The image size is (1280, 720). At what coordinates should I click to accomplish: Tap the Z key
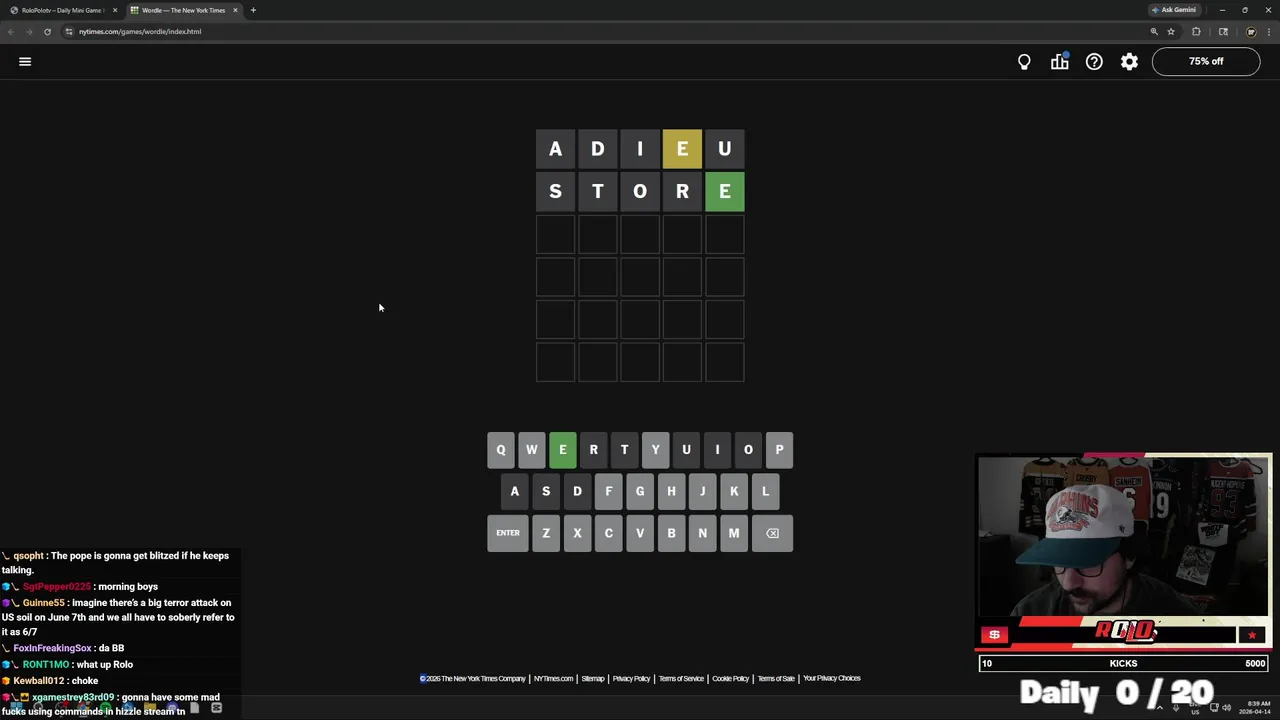(546, 533)
